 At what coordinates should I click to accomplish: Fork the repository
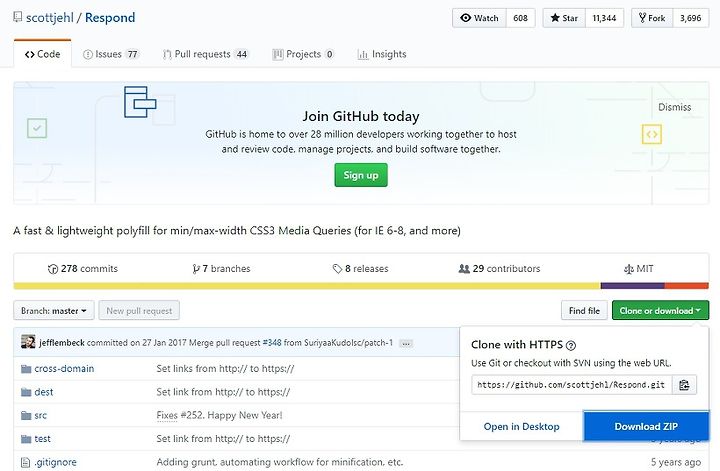point(652,18)
